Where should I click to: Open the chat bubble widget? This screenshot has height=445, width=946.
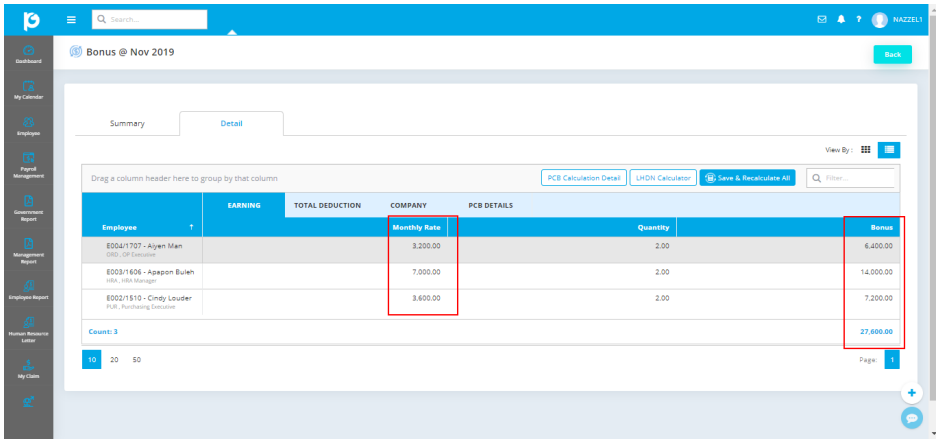tap(911, 420)
